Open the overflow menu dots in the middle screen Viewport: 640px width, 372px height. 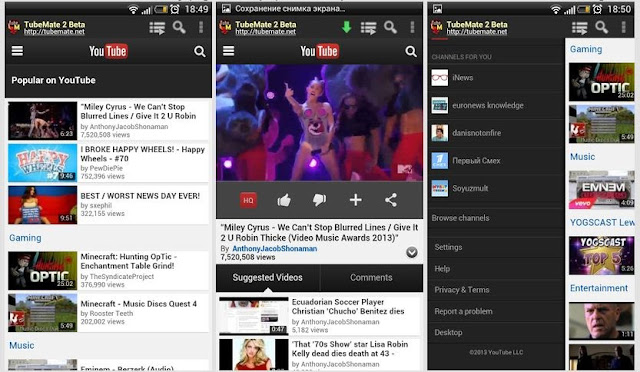click(412, 27)
